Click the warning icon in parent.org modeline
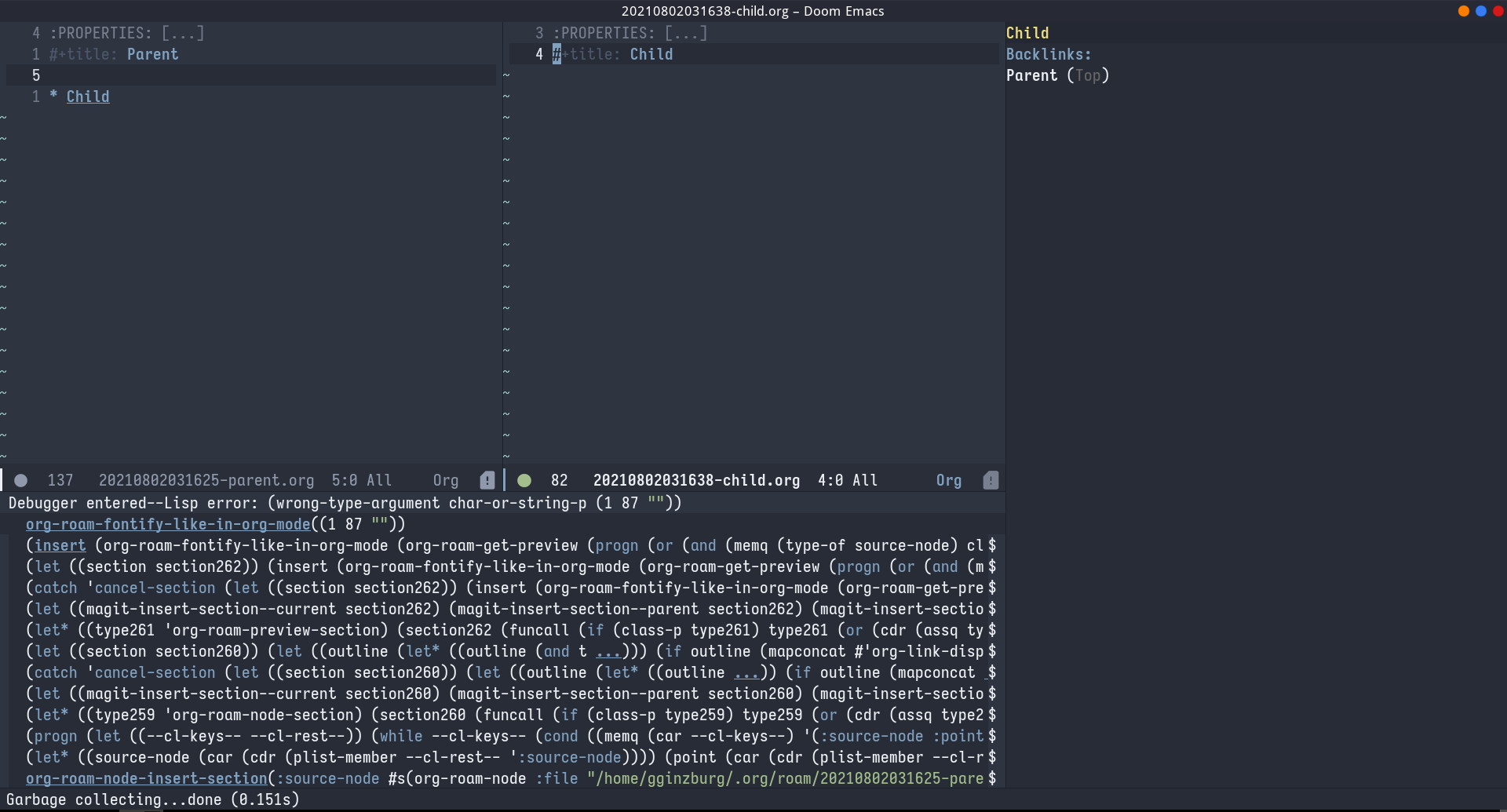This screenshot has width=1507, height=812. pos(487,479)
